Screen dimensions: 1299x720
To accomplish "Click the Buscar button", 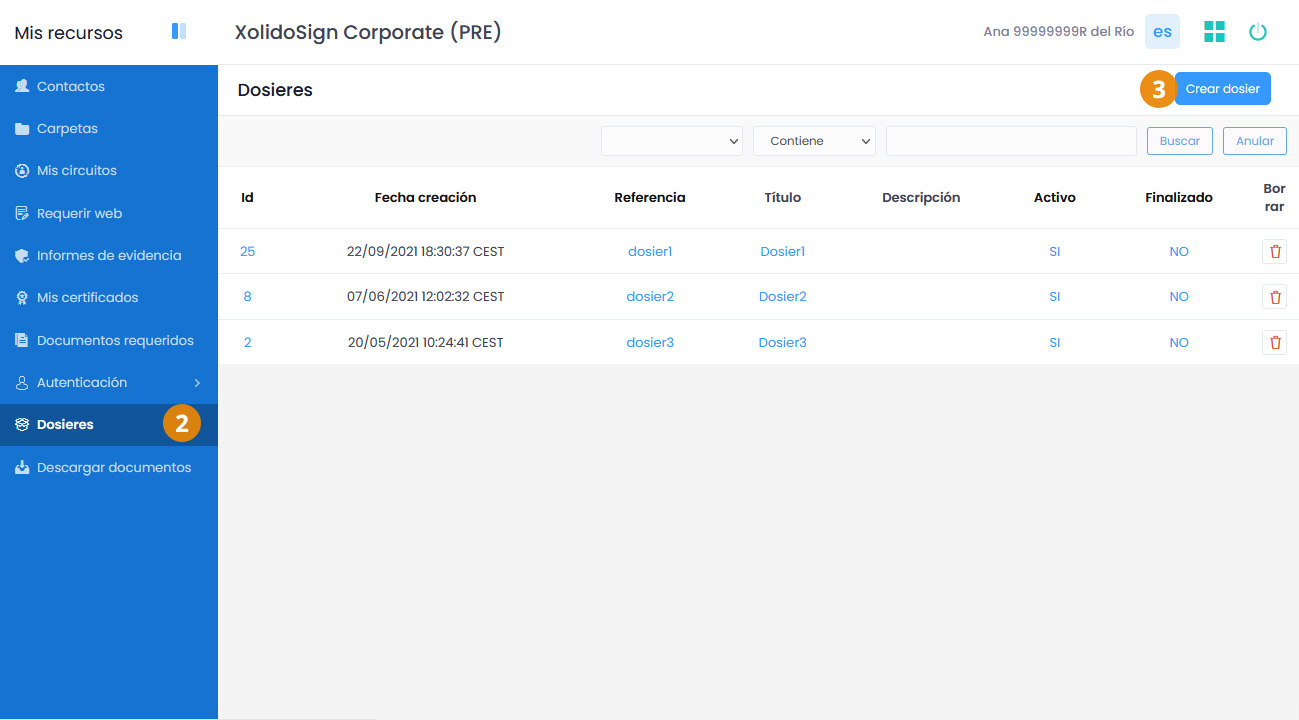I will 1180,141.
